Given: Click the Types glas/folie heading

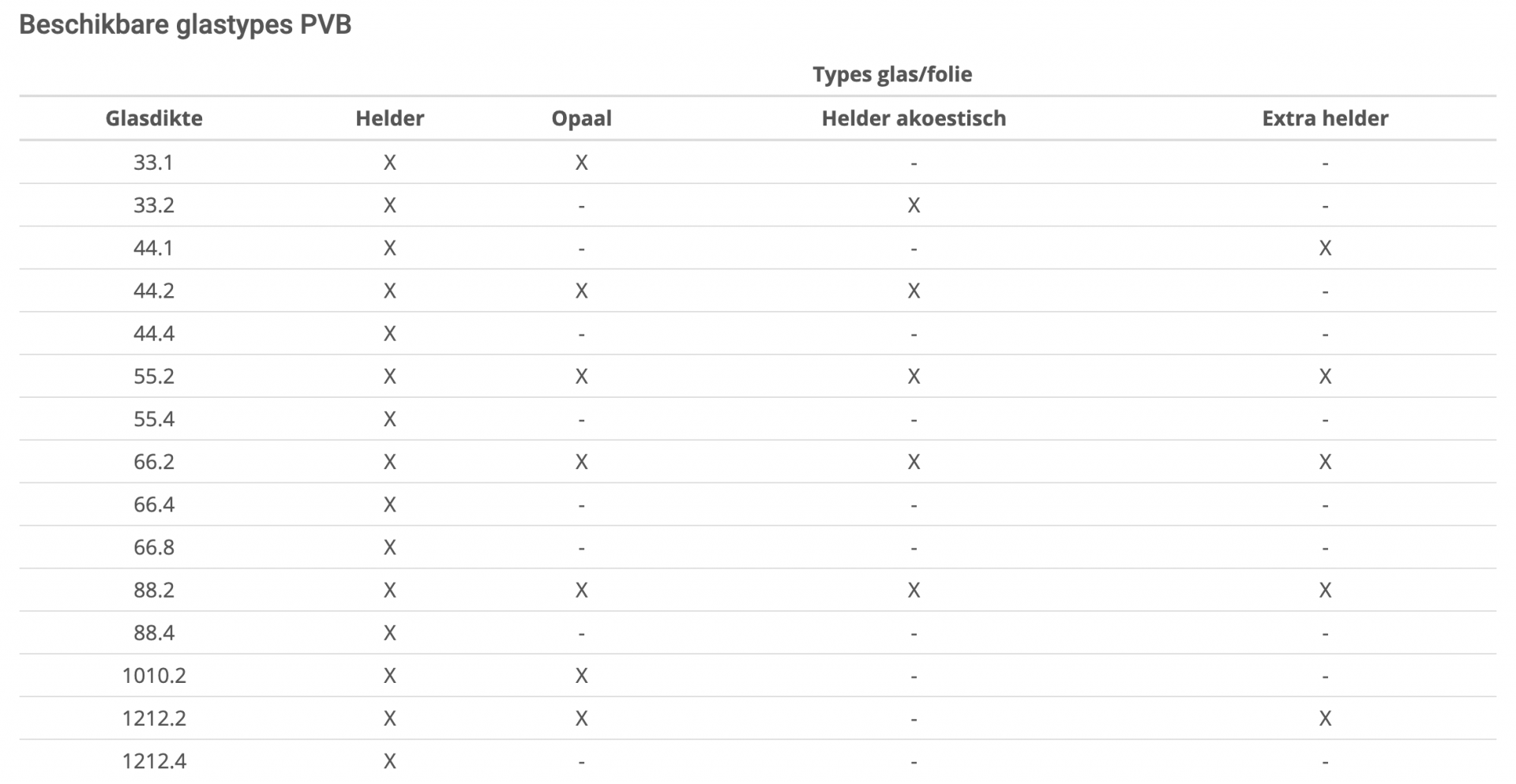Looking at the screenshot, I should click(x=892, y=74).
